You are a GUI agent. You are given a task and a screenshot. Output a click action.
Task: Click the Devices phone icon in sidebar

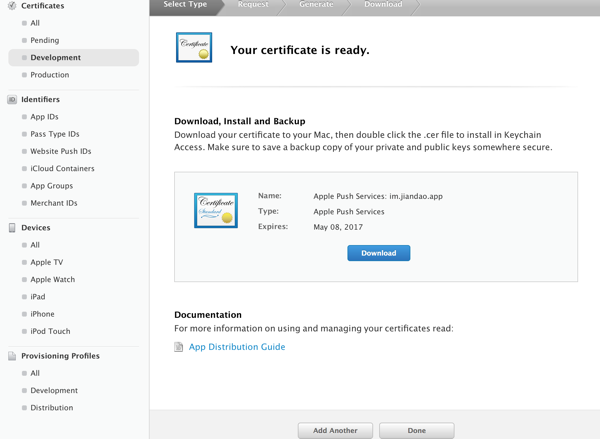pyautogui.click(x=12, y=228)
